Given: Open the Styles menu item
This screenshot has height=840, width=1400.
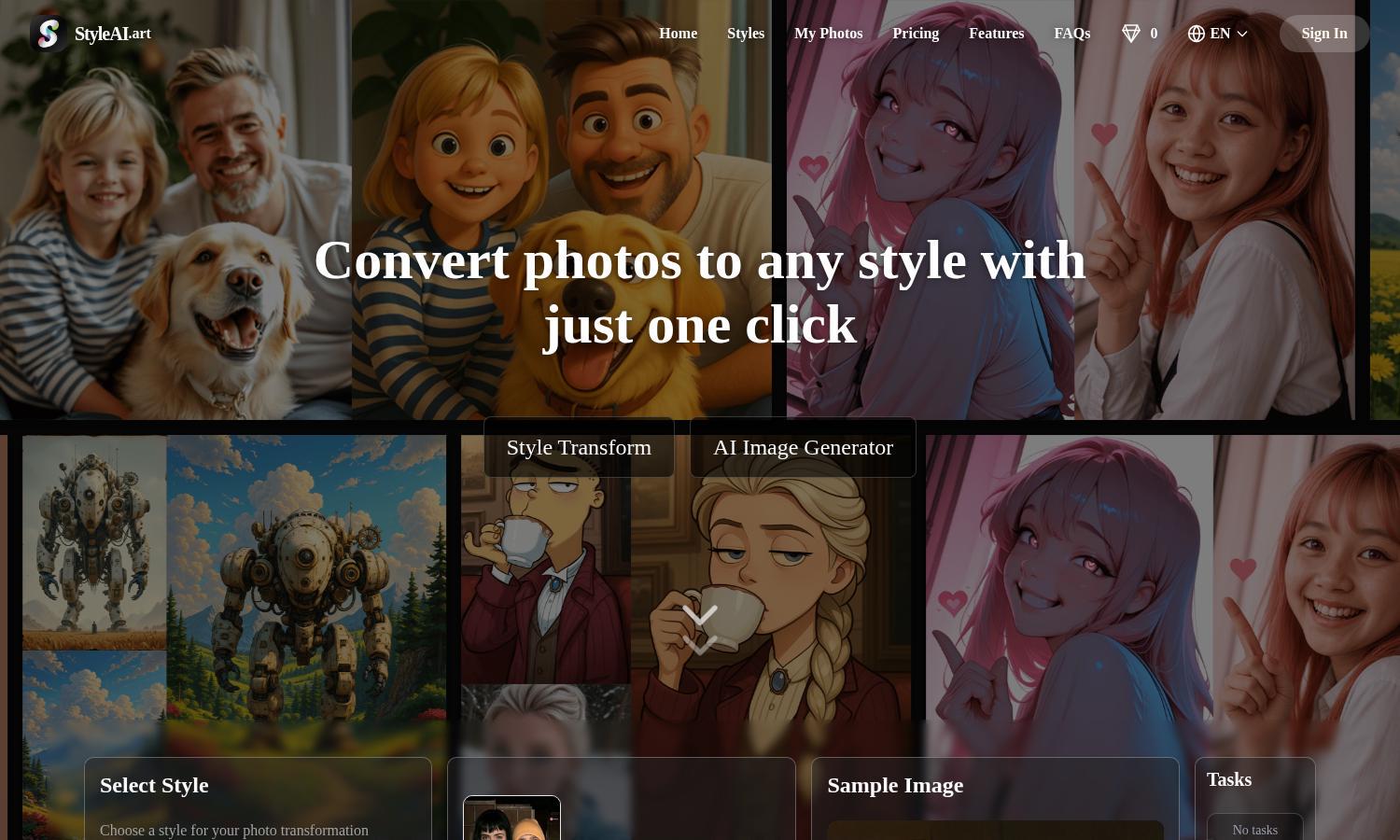Looking at the screenshot, I should point(746,34).
